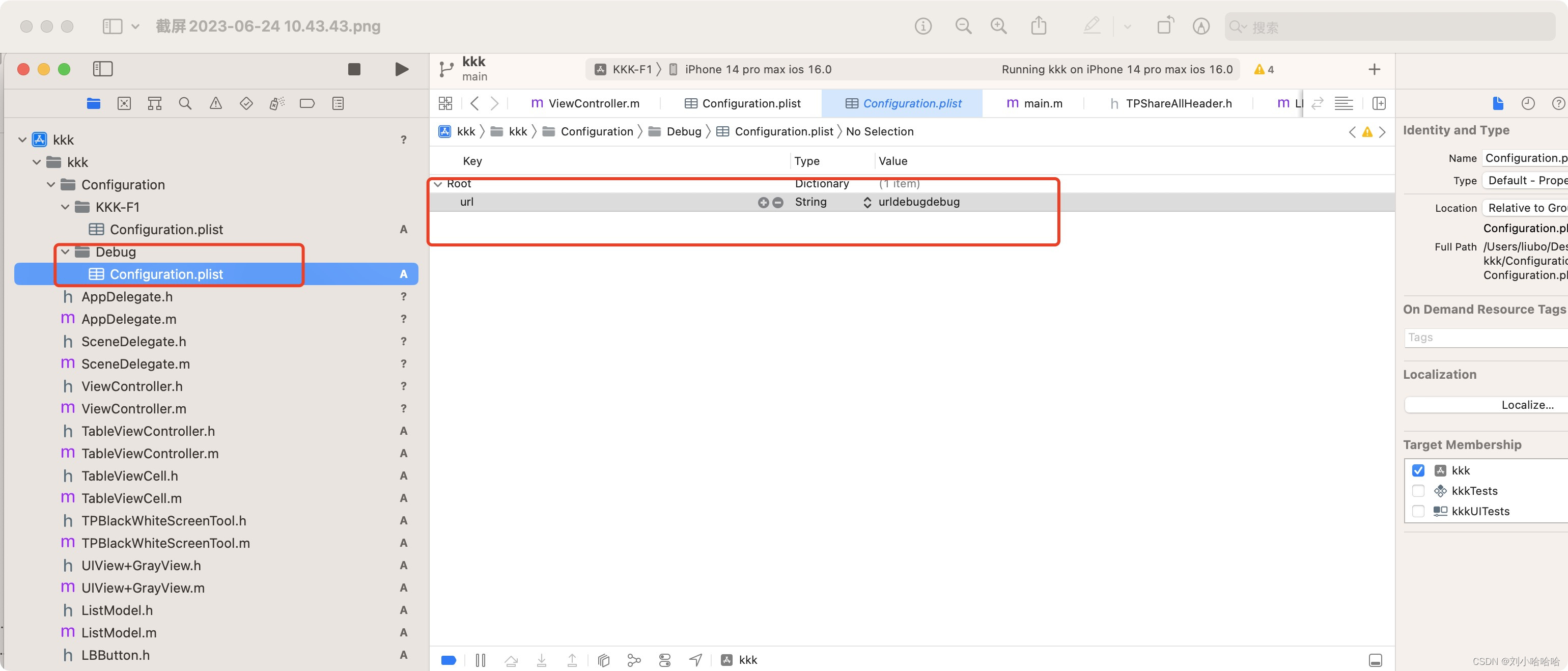Toggle breakpoints activation in debug bar
1568x671 pixels.
coord(449,660)
